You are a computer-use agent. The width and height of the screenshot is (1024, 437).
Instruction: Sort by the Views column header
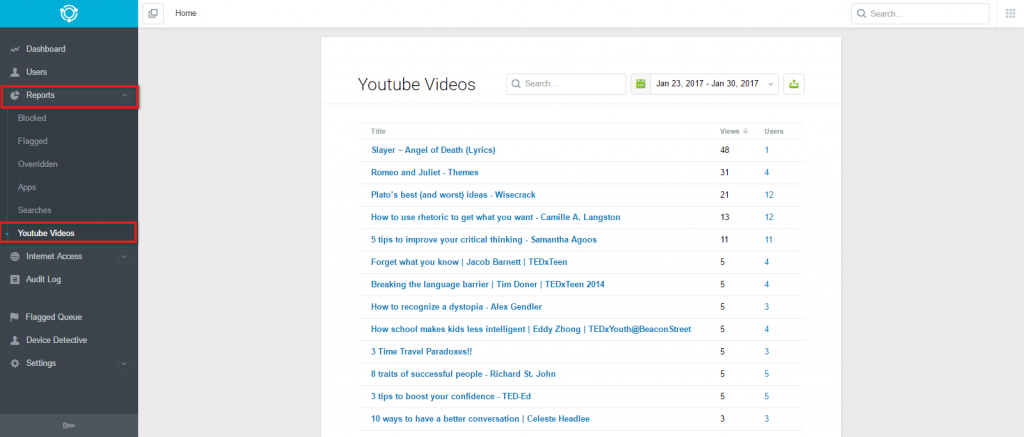point(729,131)
